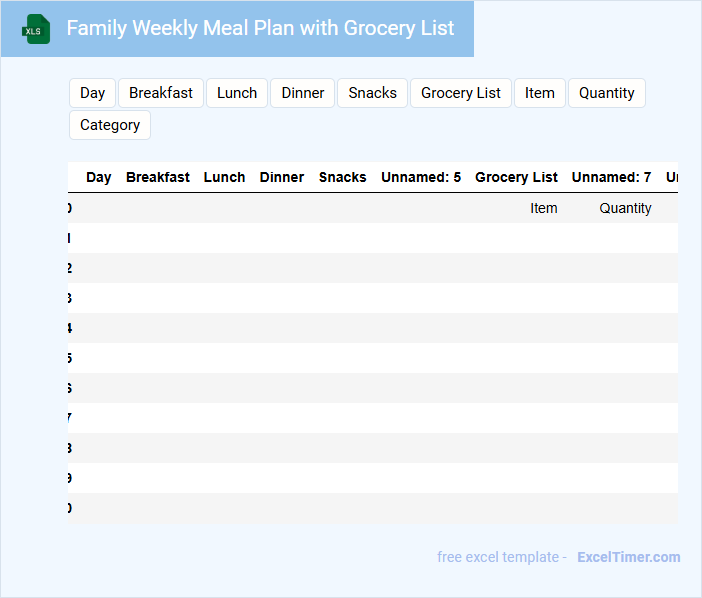
Task: Select the Day tag button
Action: [x=93, y=93]
